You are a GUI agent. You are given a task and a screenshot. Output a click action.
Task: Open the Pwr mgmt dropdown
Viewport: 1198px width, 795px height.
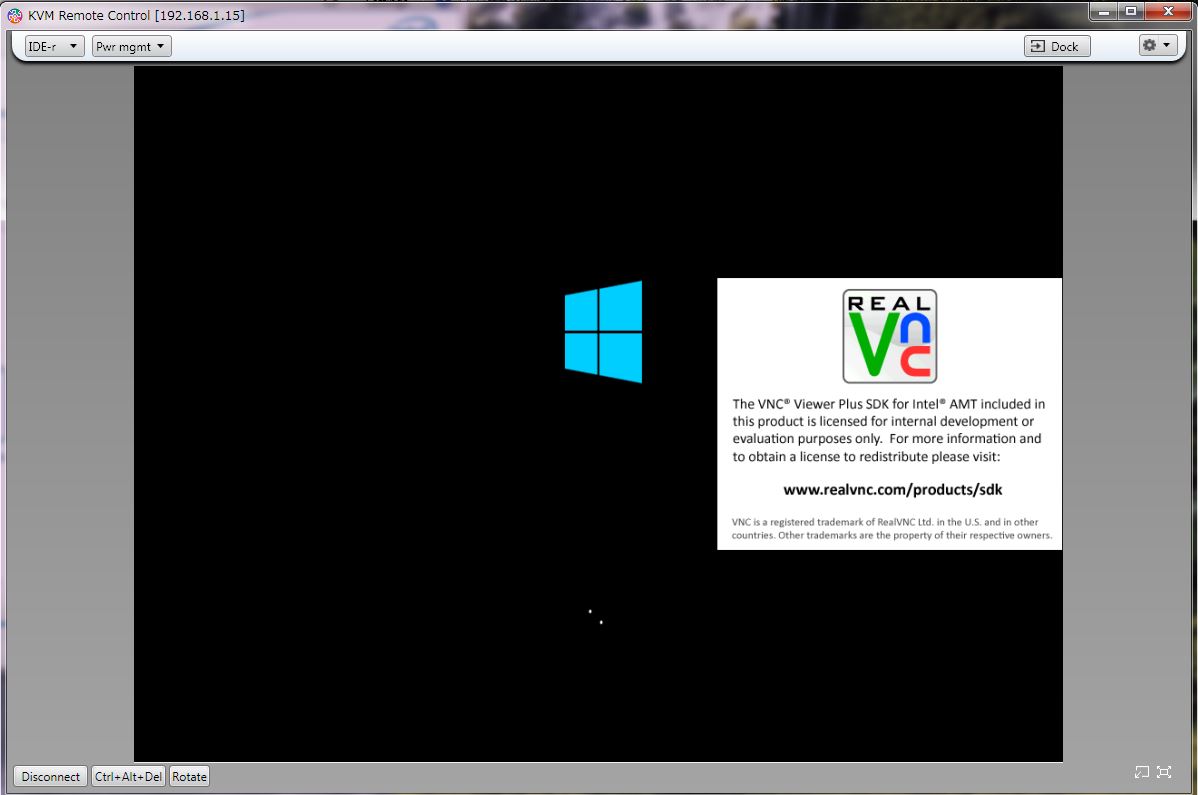click(131, 47)
